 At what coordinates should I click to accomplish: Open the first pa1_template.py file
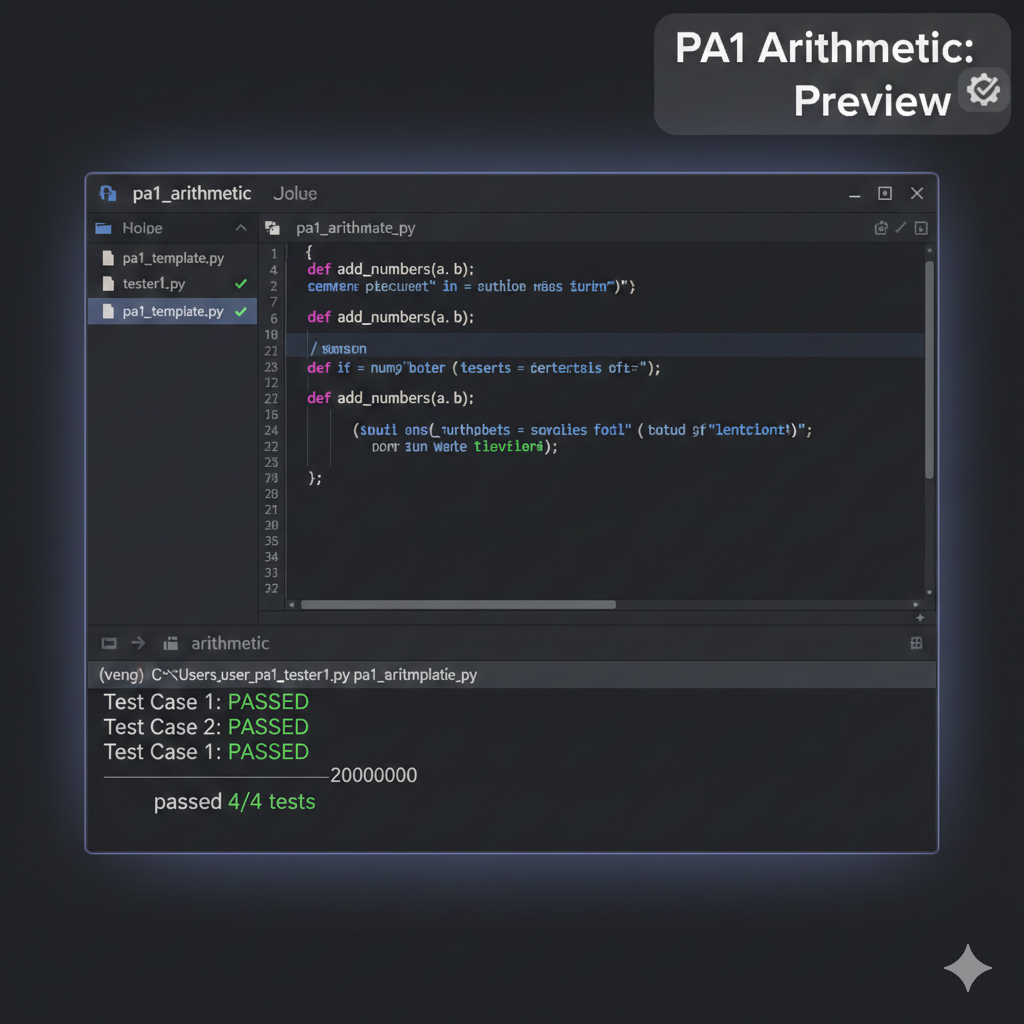pyautogui.click(x=172, y=258)
